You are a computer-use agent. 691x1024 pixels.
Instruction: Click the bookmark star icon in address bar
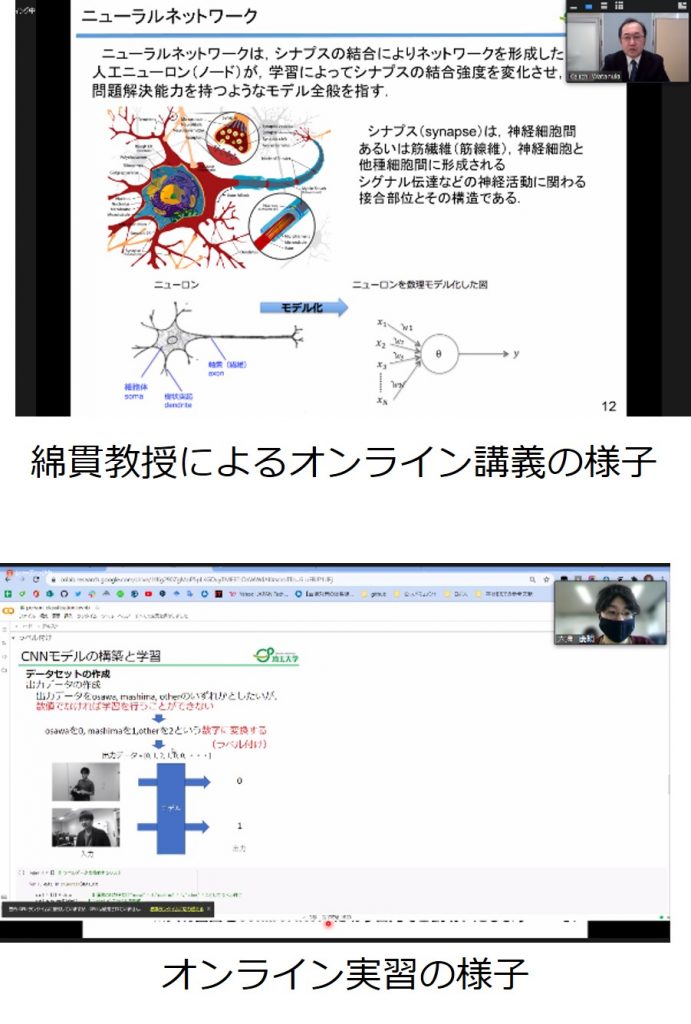[546, 579]
